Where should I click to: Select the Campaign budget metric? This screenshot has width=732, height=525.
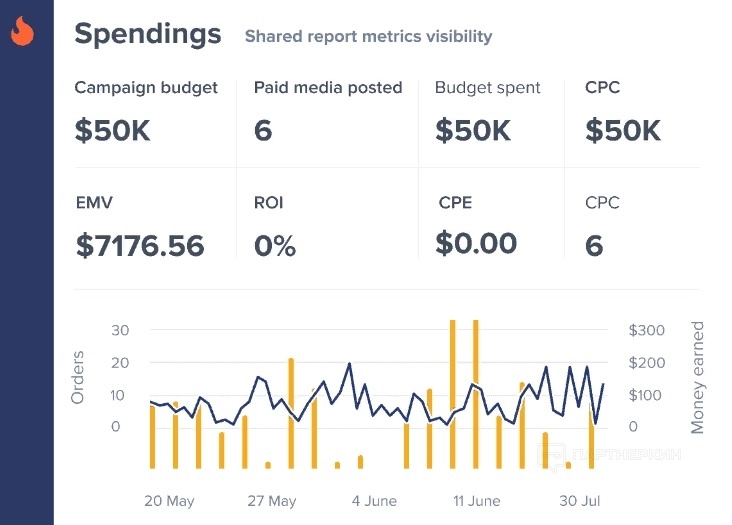click(146, 110)
